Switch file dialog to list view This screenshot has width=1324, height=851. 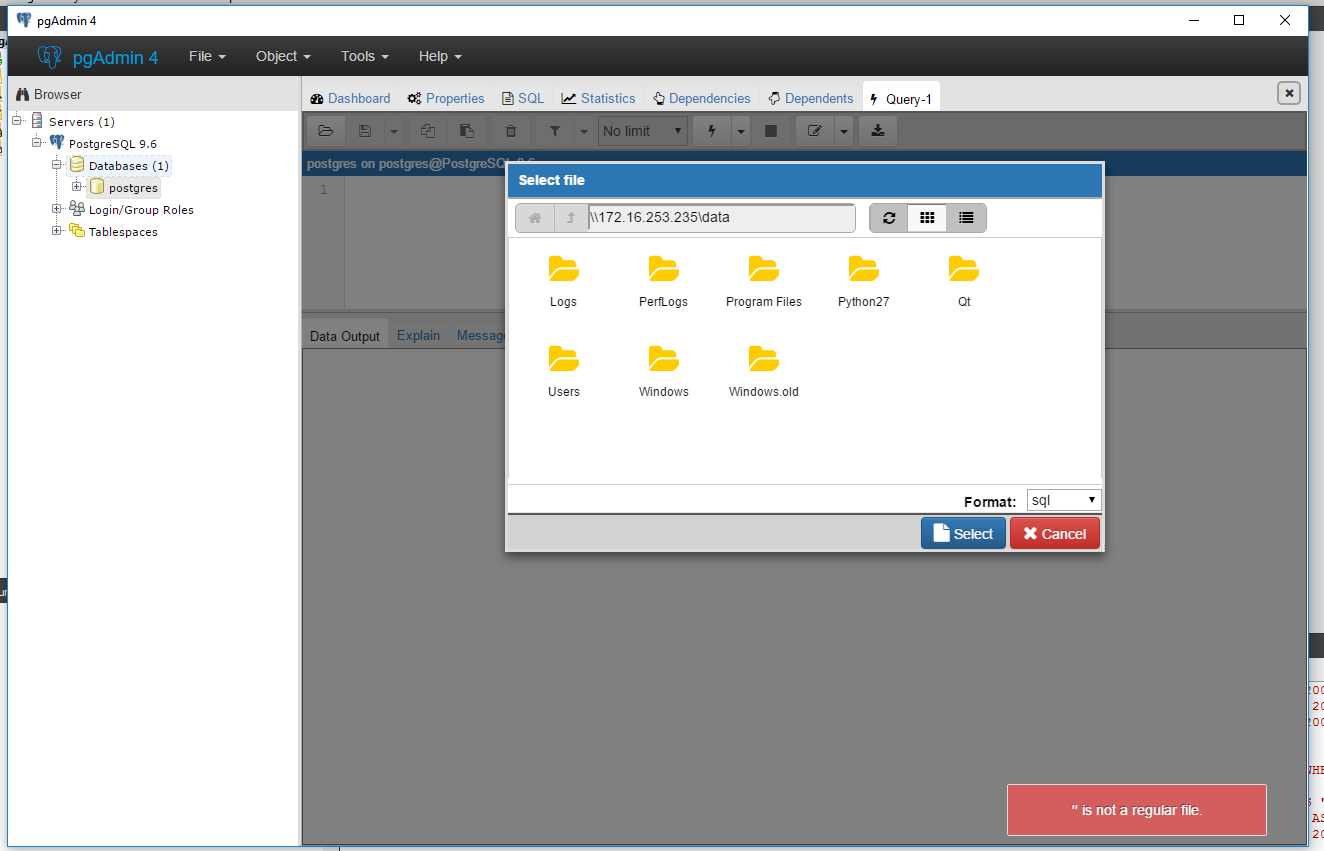pyautogui.click(x=966, y=218)
